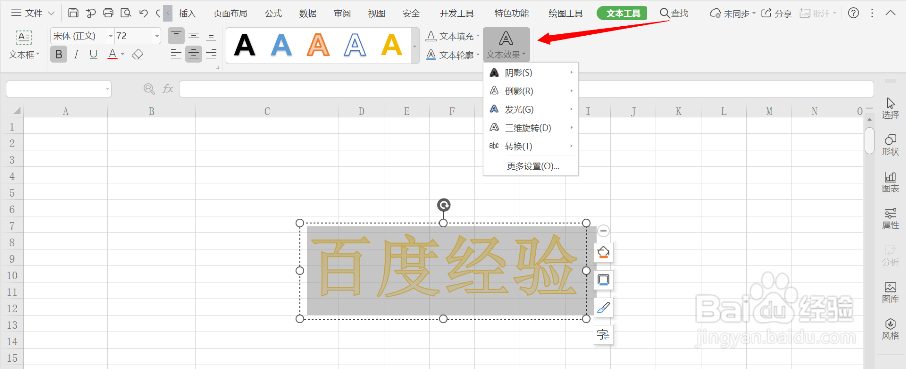Open the font size 72 dropdown
906x369 pixels.
point(157,36)
